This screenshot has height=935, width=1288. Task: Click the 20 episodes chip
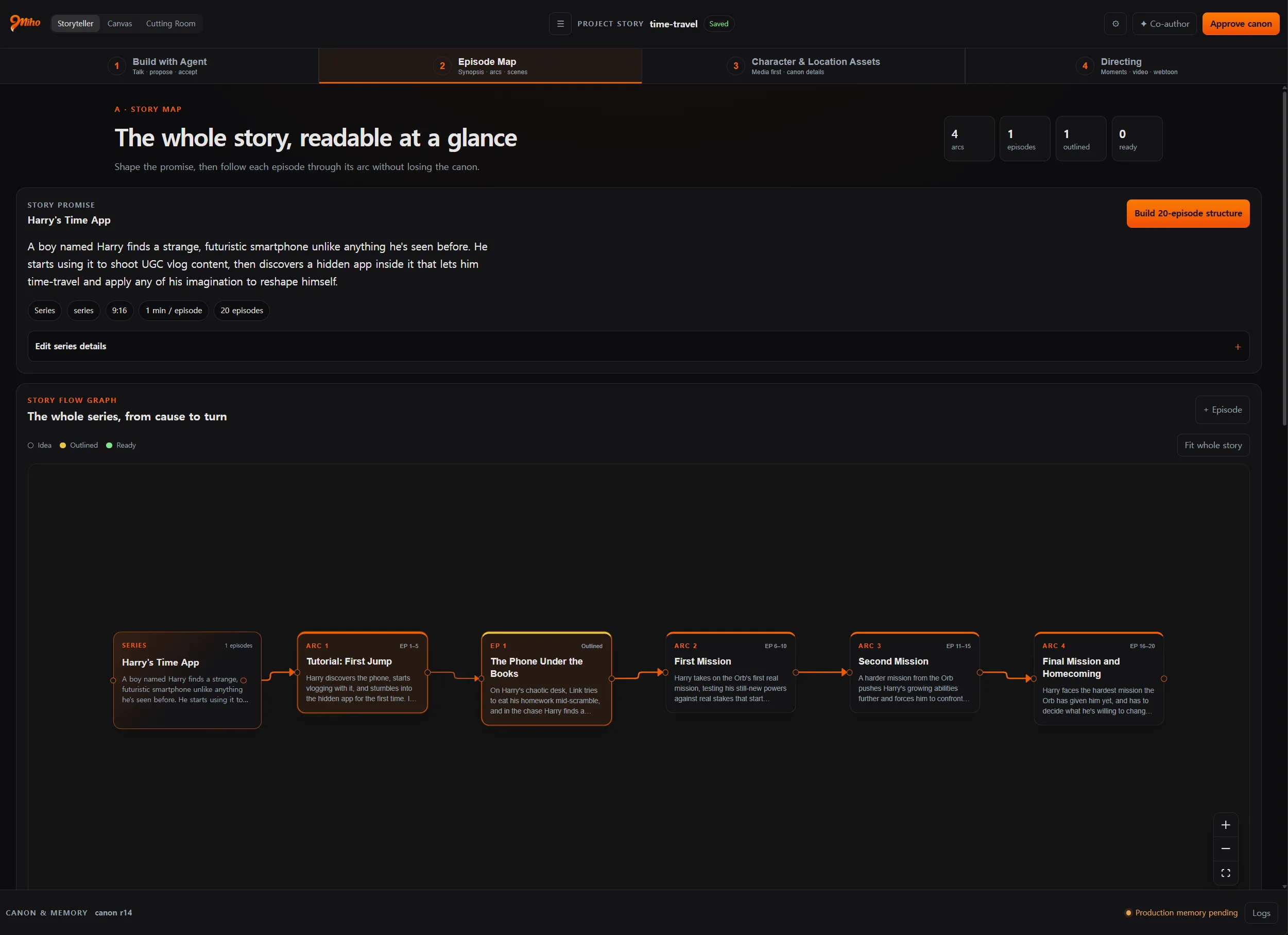click(x=242, y=311)
